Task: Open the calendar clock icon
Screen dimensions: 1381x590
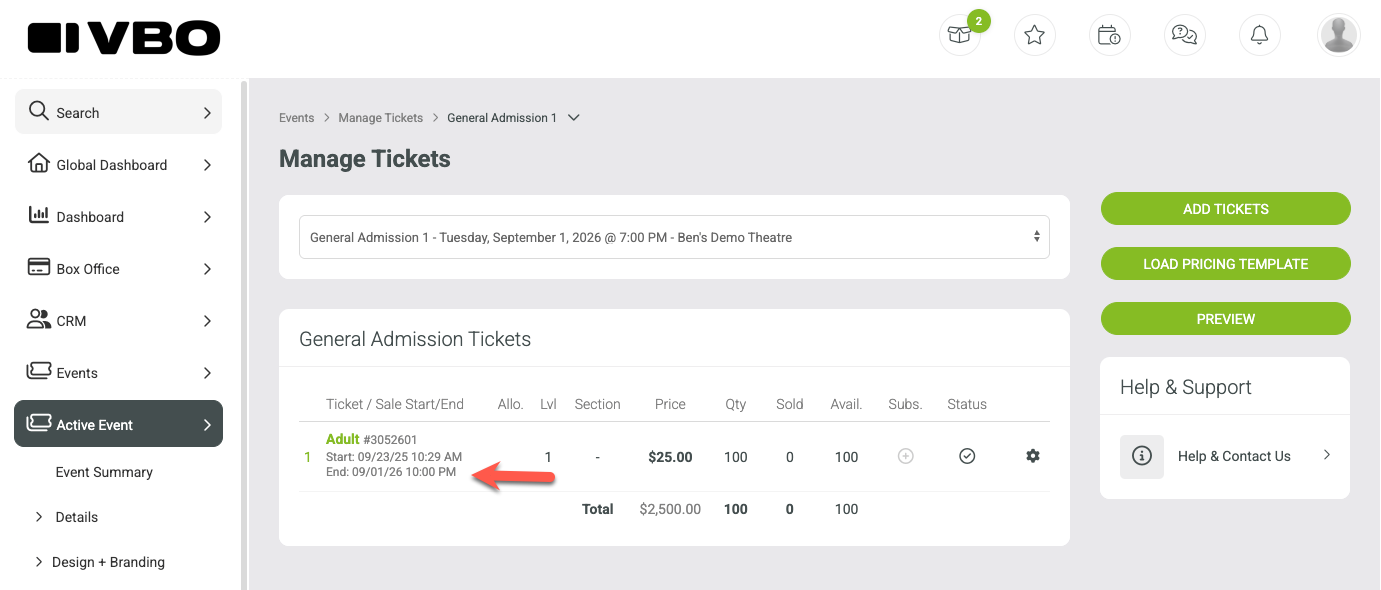Action: pos(1110,36)
